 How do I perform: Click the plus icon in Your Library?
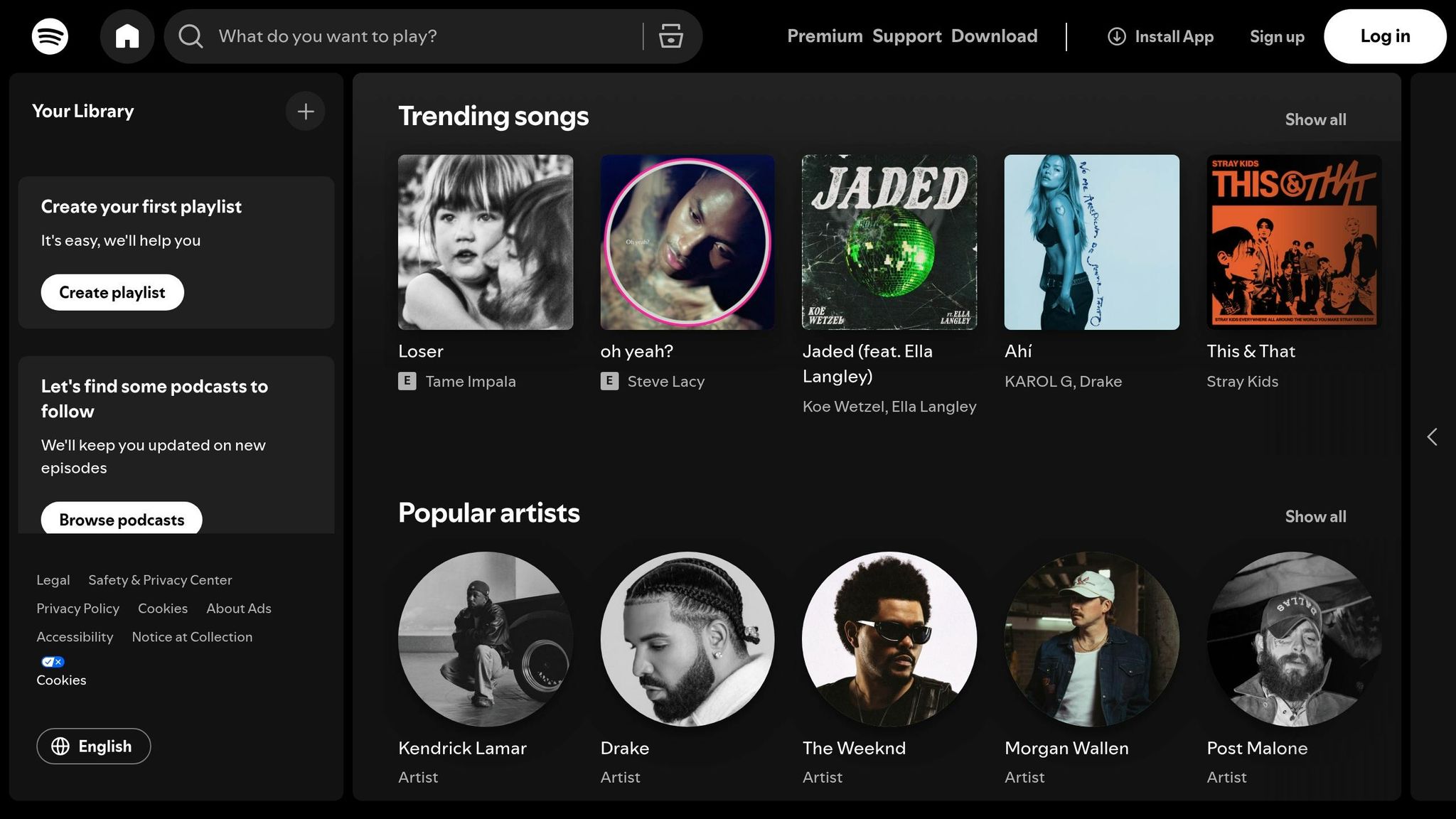[306, 112]
